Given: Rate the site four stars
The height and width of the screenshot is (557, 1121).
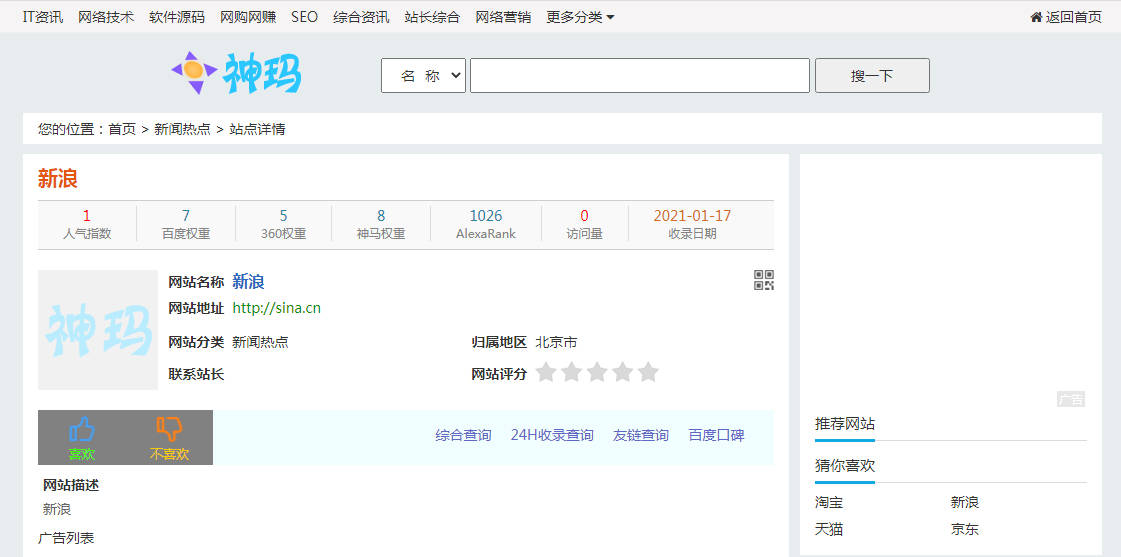Looking at the screenshot, I should pos(623,373).
